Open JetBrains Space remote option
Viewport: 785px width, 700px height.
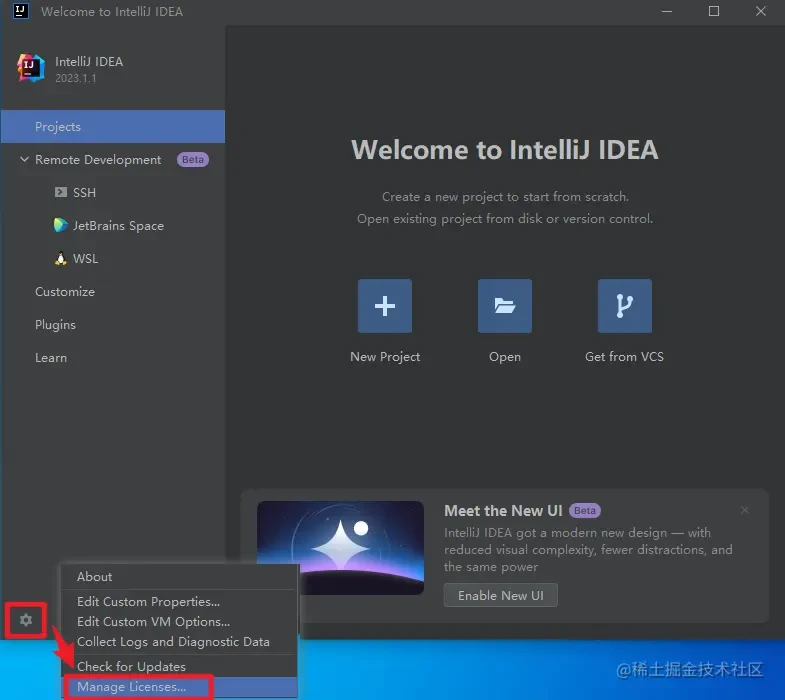(x=117, y=225)
